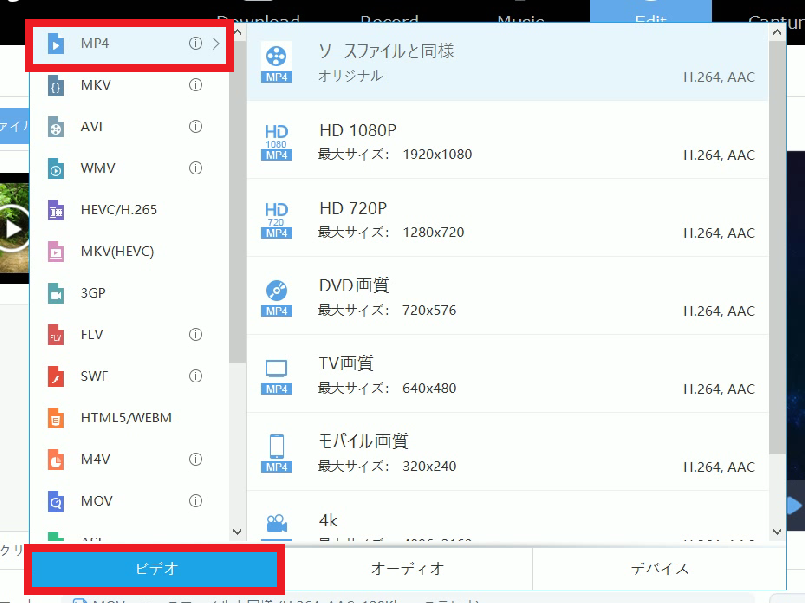Select the モバイル画質 320x240 preset
This screenshot has width=805, height=603.
pos(506,452)
